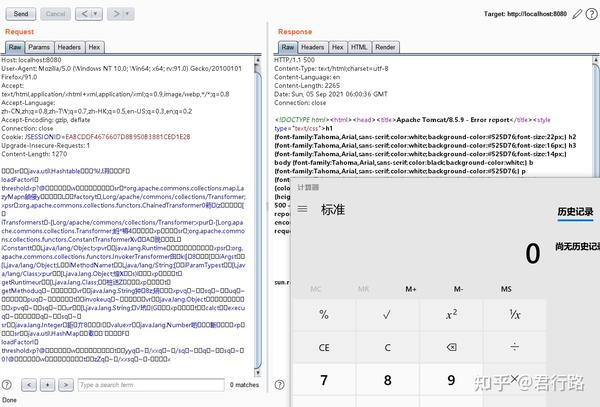
Task: Click the divide key on the calculator
Action: tap(515, 347)
